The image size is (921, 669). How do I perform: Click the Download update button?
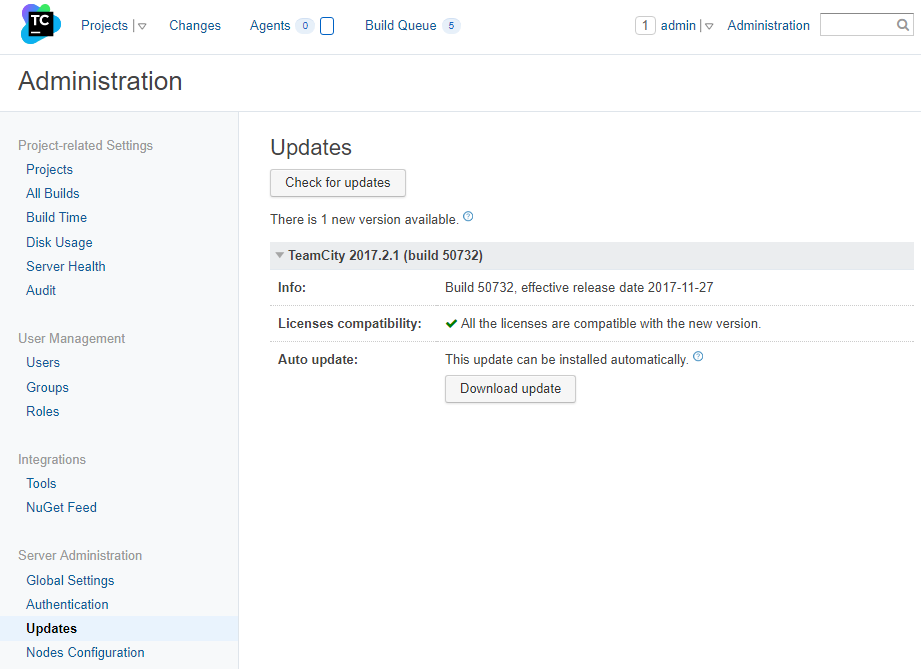pos(510,389)
